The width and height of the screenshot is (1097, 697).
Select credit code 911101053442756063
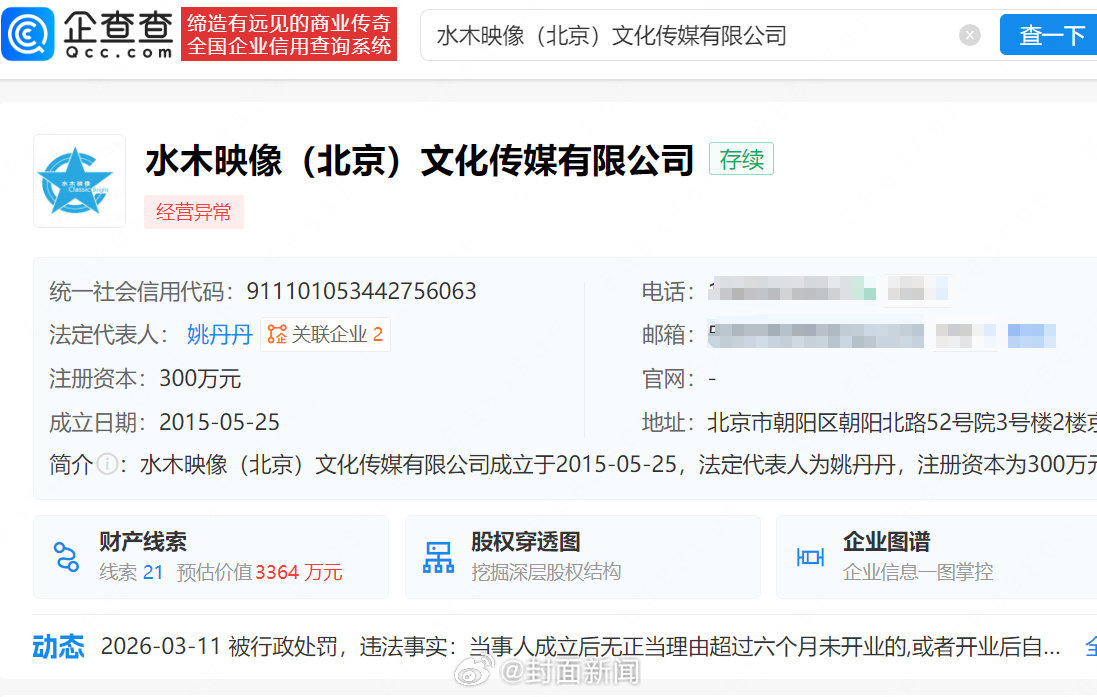point(361,291)
